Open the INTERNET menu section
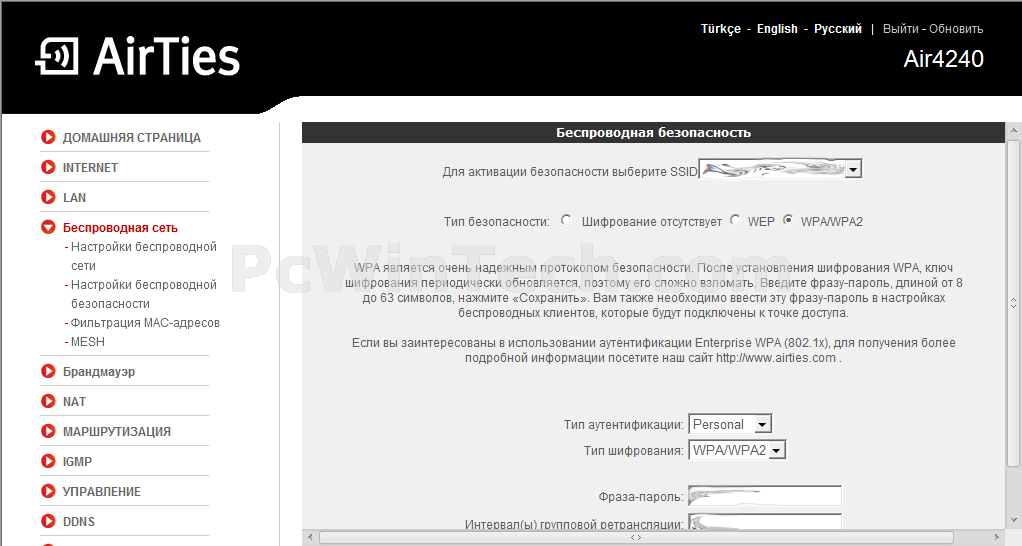The height and width of the screenshot is (546, 1022). click(90, 167)
